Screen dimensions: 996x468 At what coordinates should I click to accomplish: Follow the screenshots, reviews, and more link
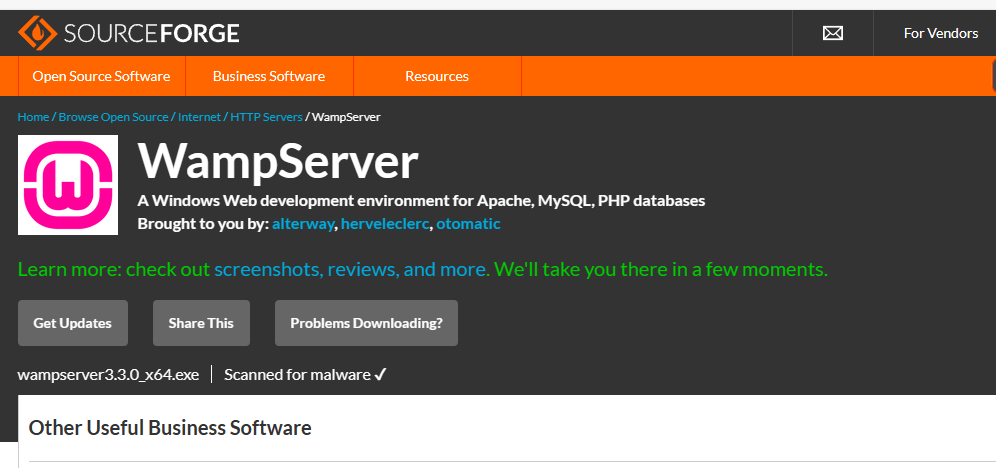click(351, 269)
